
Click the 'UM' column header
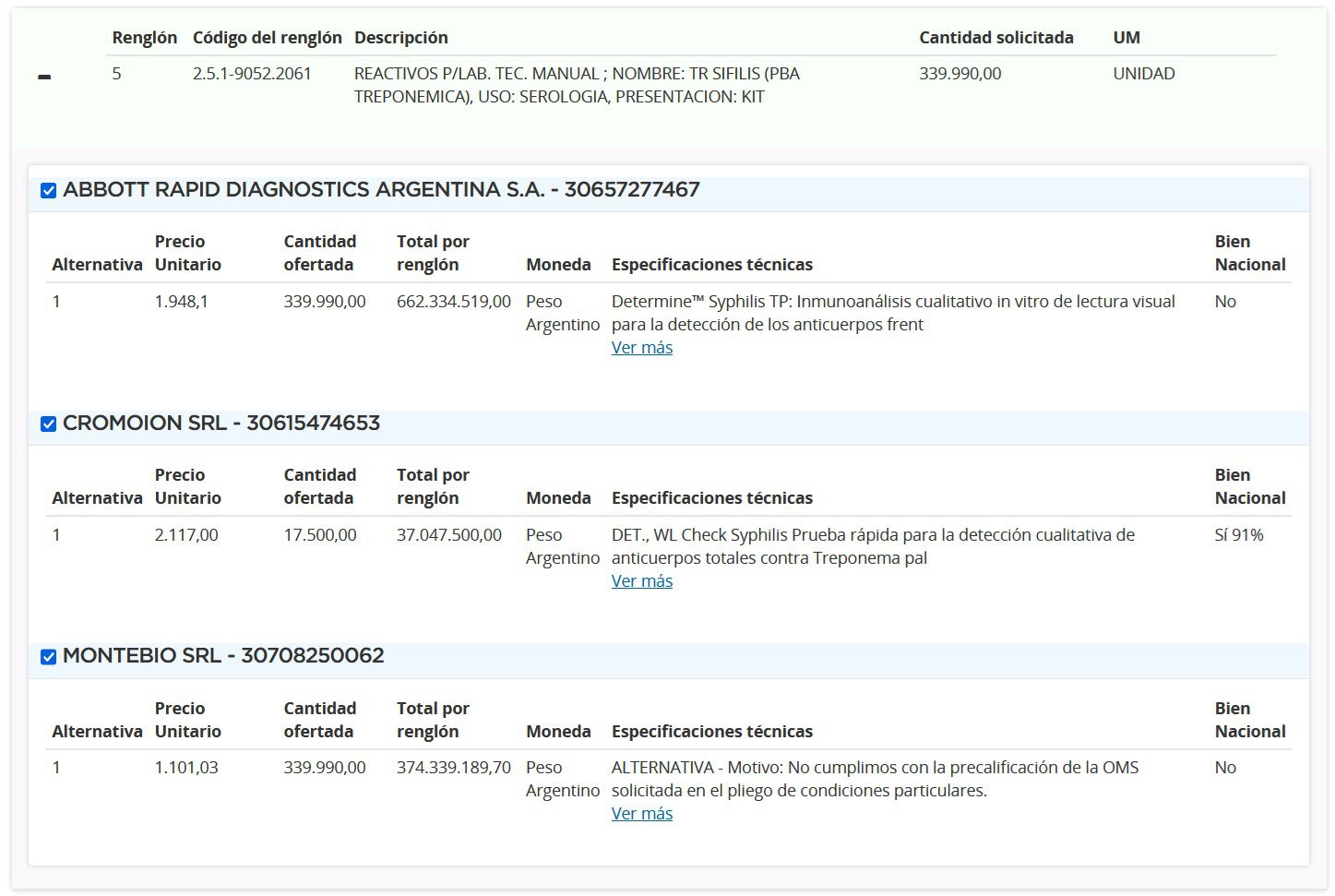[1126, 38]
